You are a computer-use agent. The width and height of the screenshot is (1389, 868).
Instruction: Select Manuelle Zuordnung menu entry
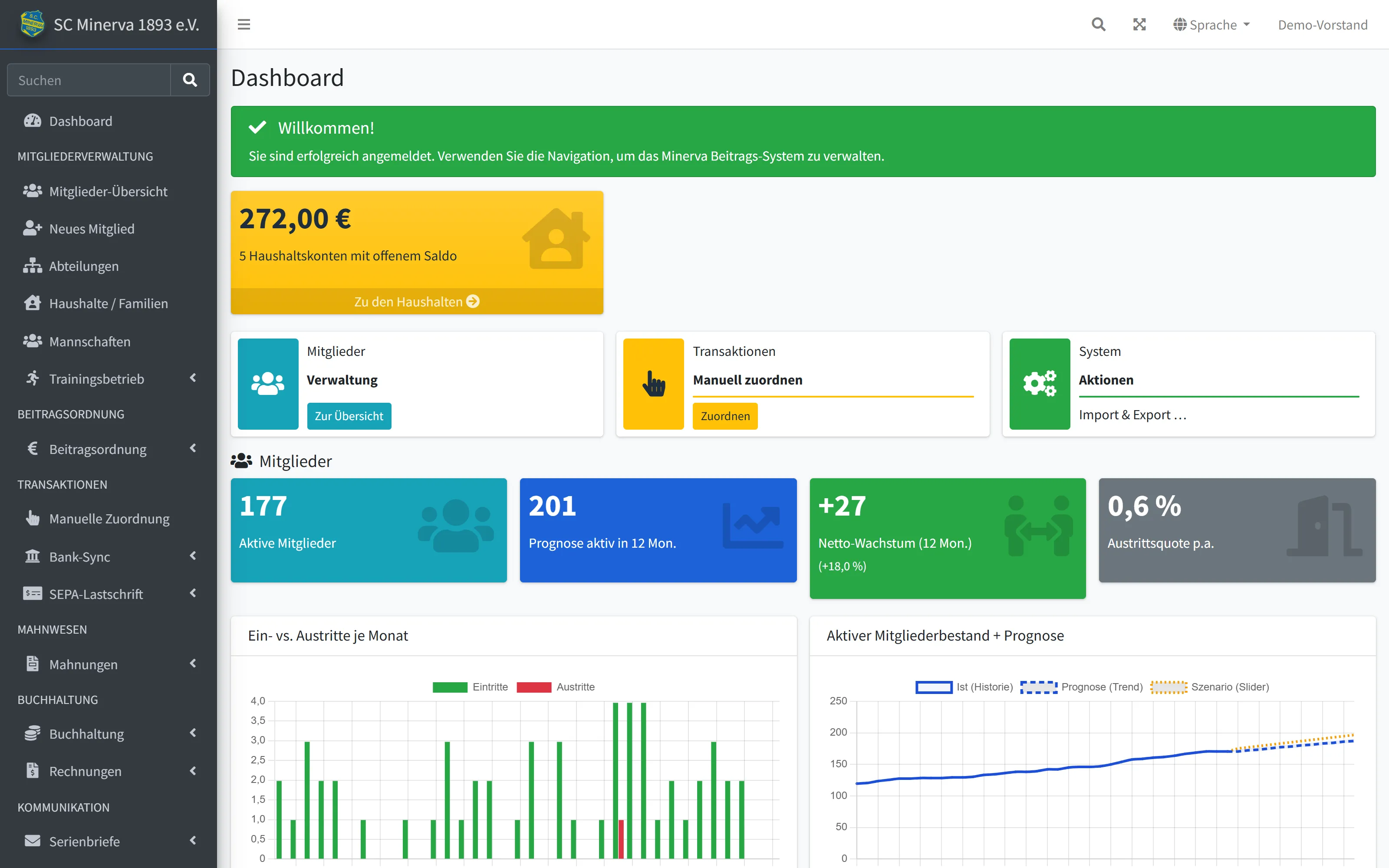coord(109,518)
